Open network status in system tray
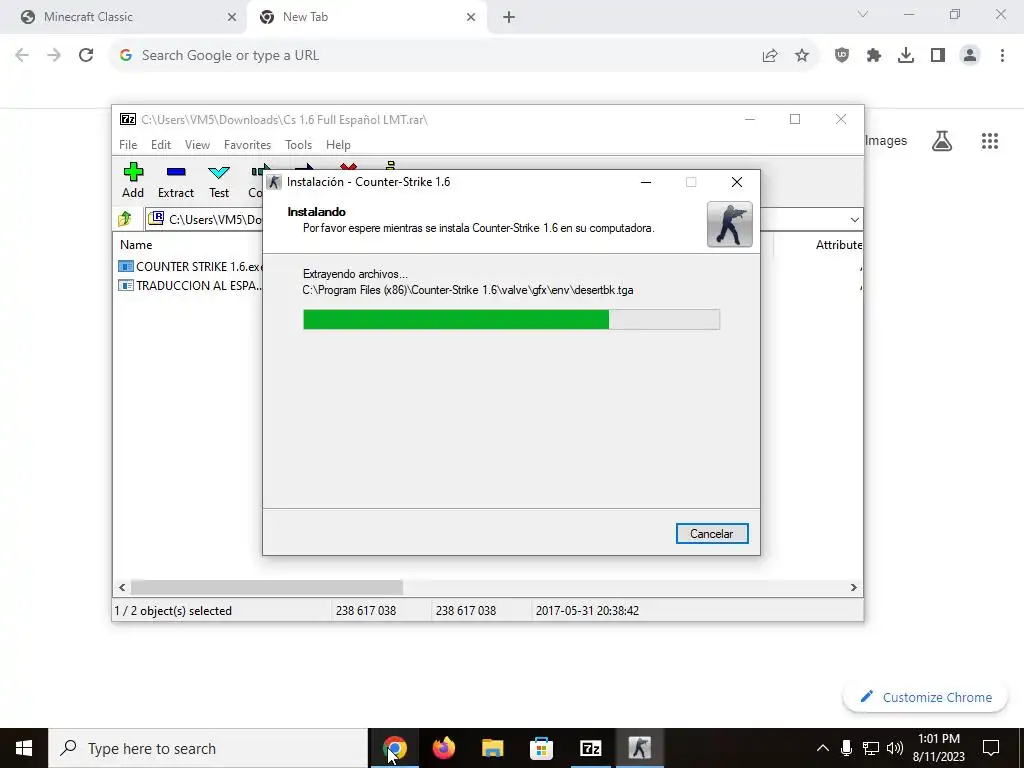Screen dimensions: 1024x768 pos(871,748)
